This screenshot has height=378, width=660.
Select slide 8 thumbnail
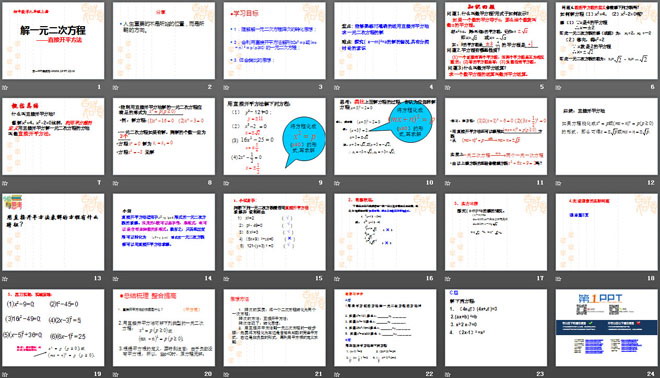[164, 136]
